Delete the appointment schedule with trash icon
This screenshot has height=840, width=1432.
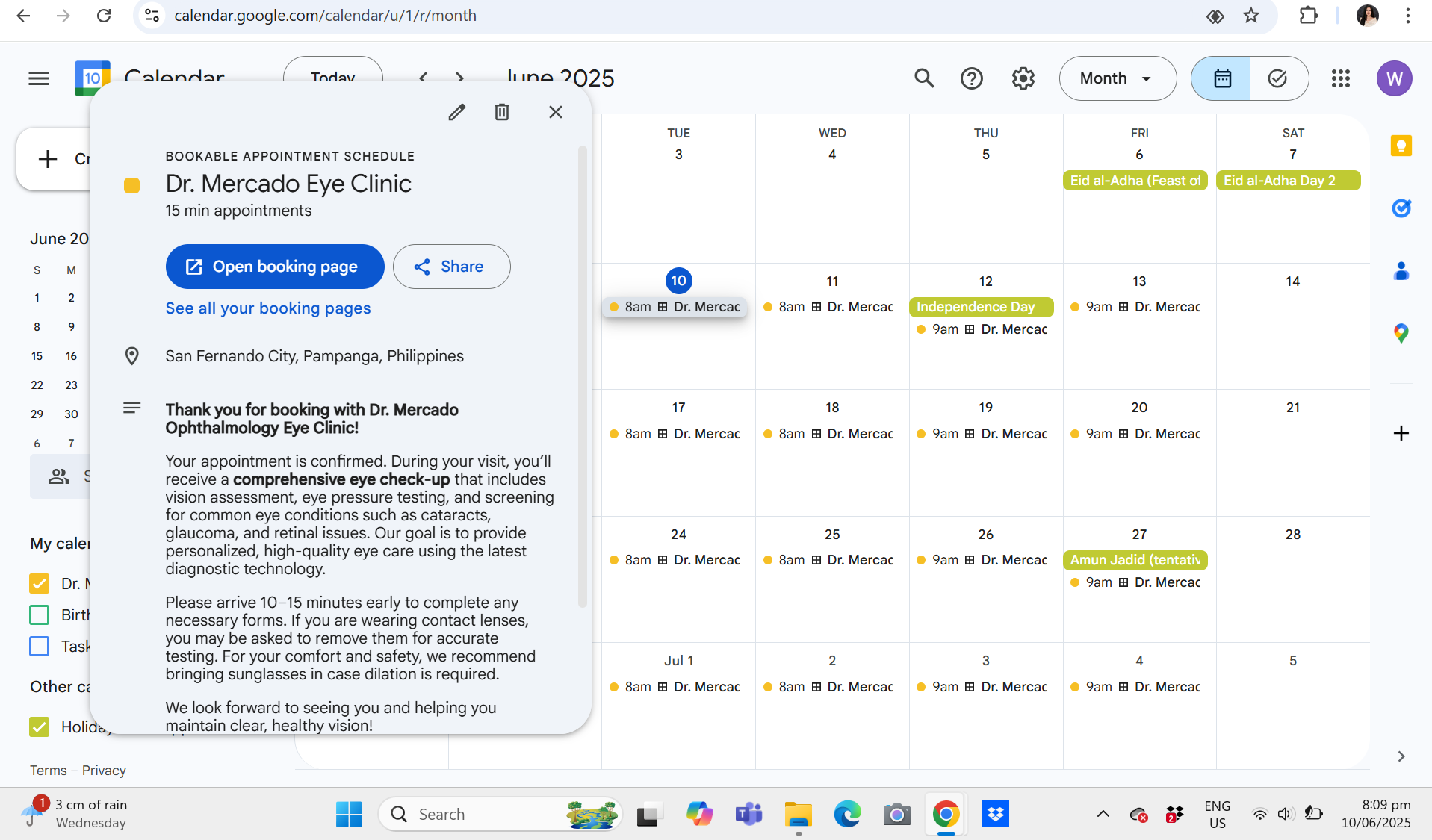tap(502, 112)
